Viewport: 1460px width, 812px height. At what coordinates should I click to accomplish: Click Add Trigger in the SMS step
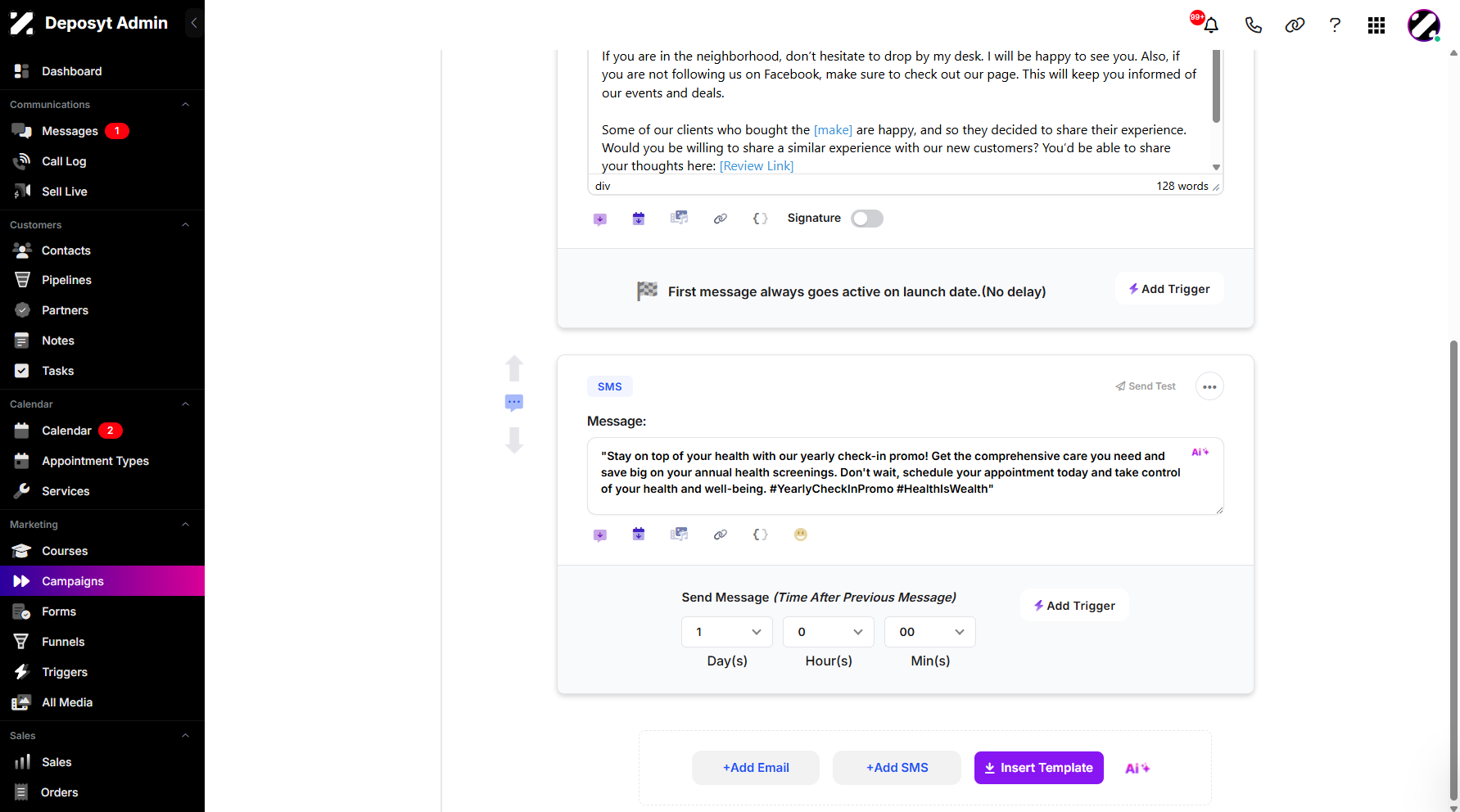point(1074,606)
